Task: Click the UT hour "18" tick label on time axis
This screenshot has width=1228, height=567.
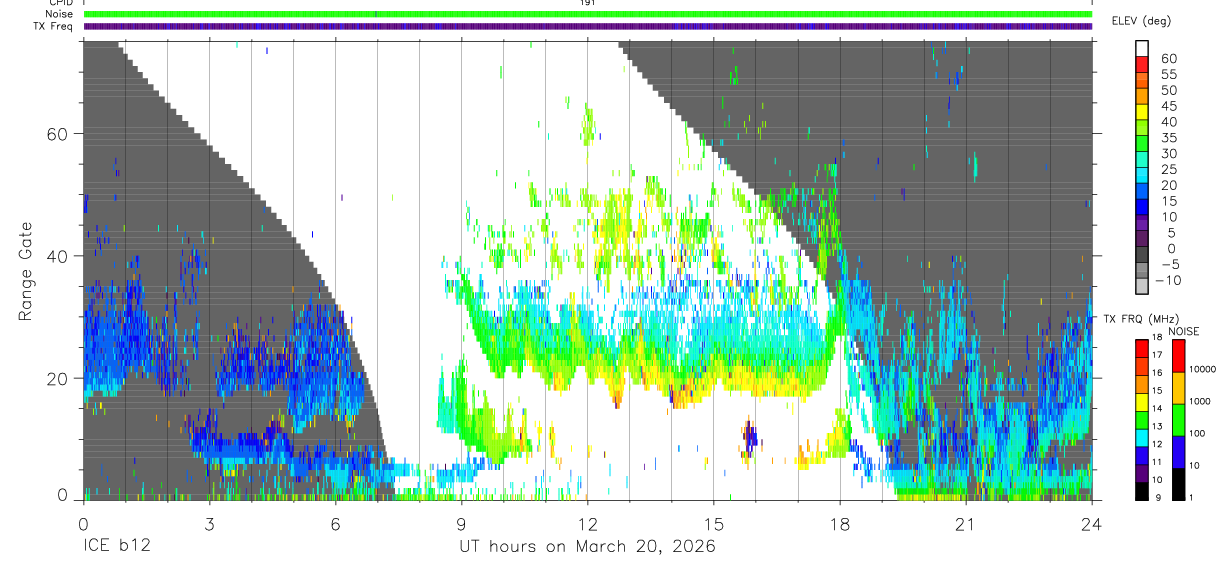Action: coord(839,523)
